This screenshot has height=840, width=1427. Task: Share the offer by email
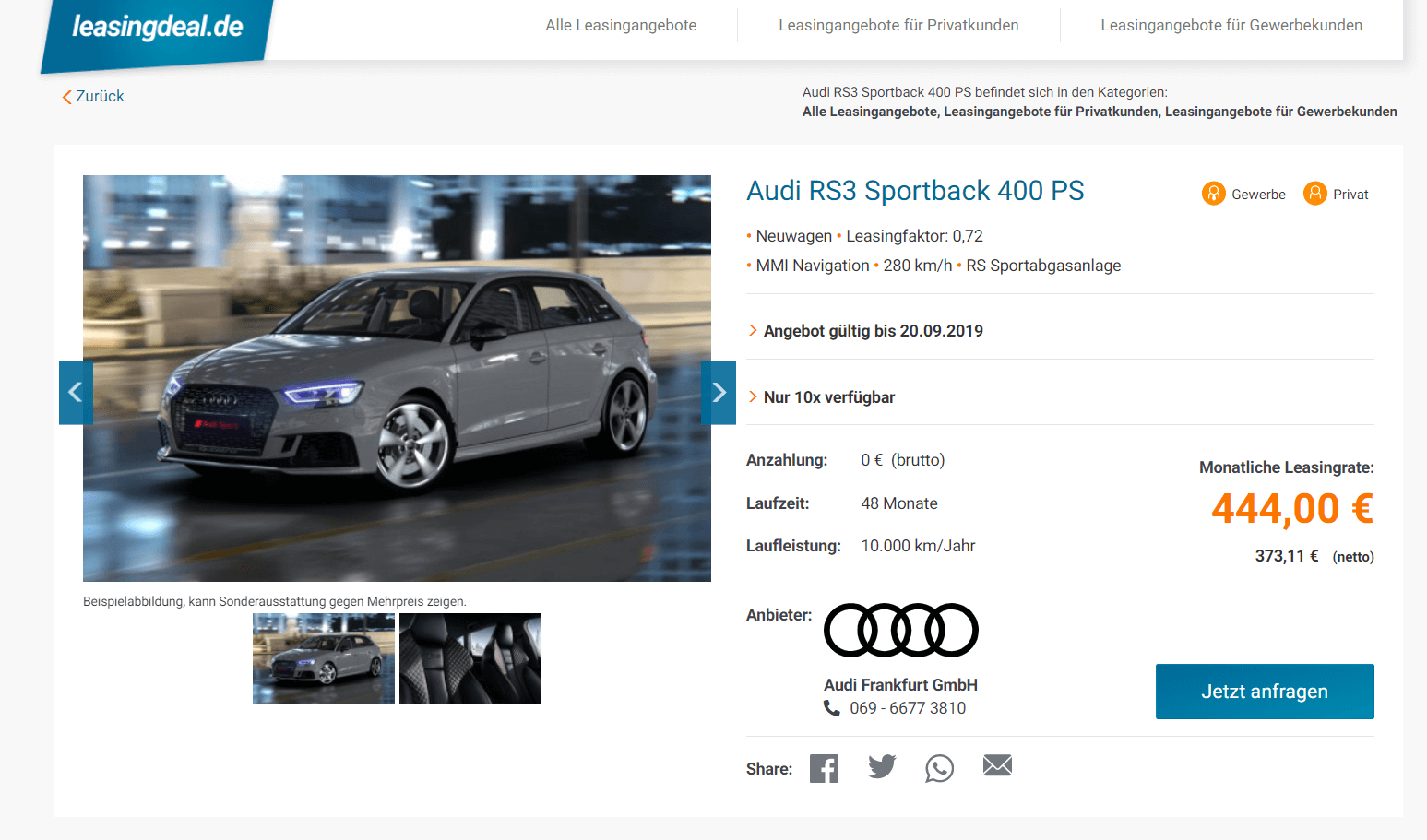(x=997, y=765)
